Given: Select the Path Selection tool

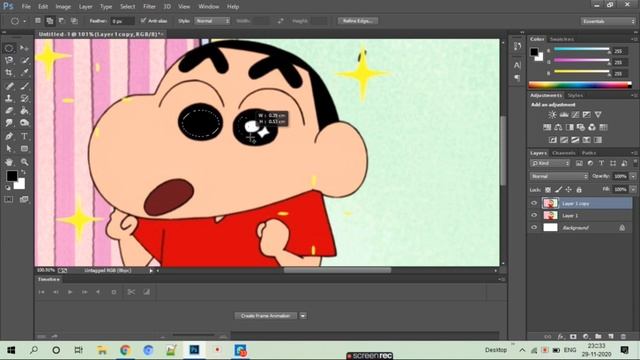Looking at the screenshot, I should tap(9, 149).
